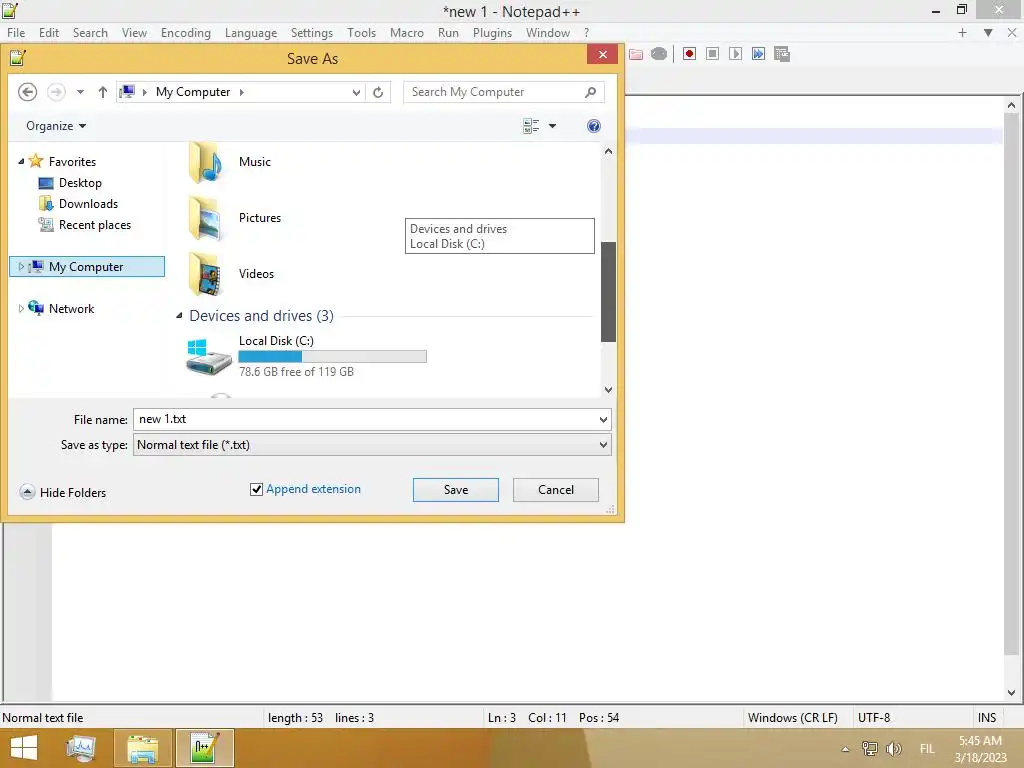The image size is (1024, 768).
Task: Click the Stop Recording macro icon
Action: pos(712,54)
